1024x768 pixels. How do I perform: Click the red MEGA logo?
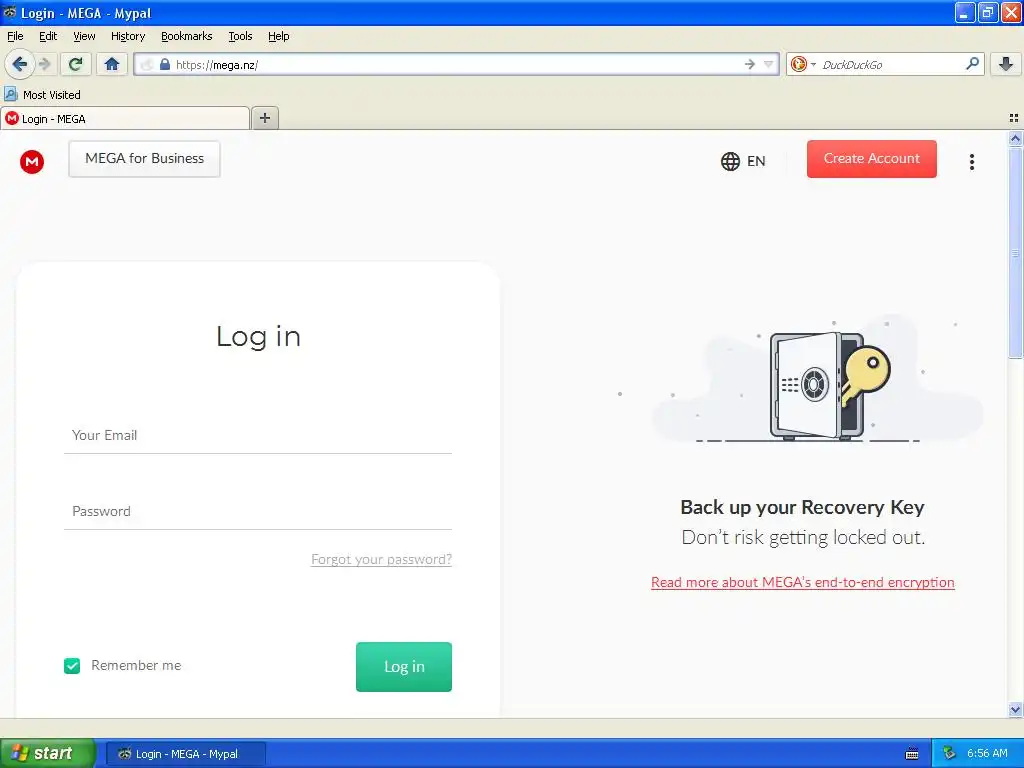point(31,161)
